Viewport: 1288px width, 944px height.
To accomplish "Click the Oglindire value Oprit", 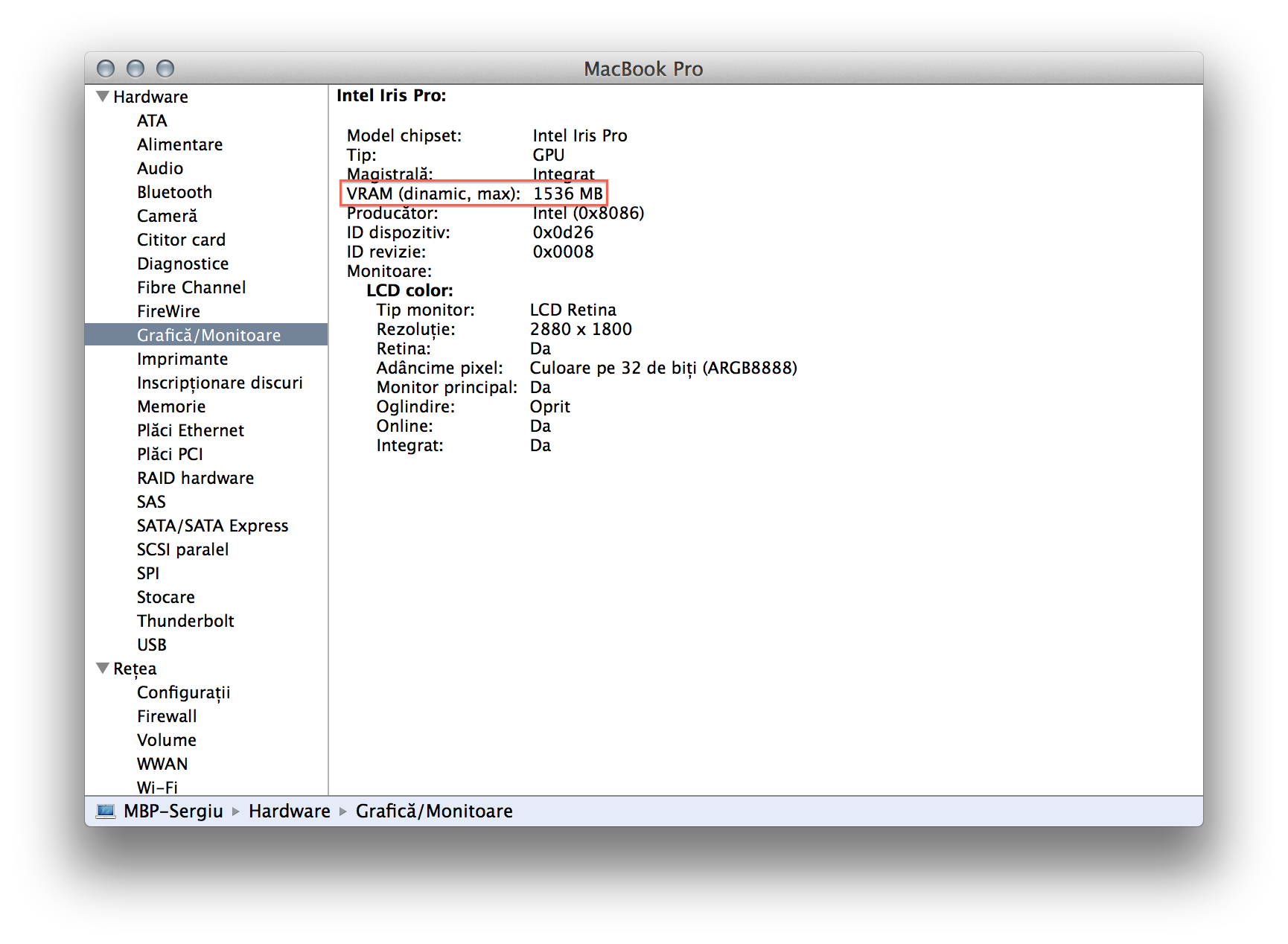I will [x=550, y=406].
